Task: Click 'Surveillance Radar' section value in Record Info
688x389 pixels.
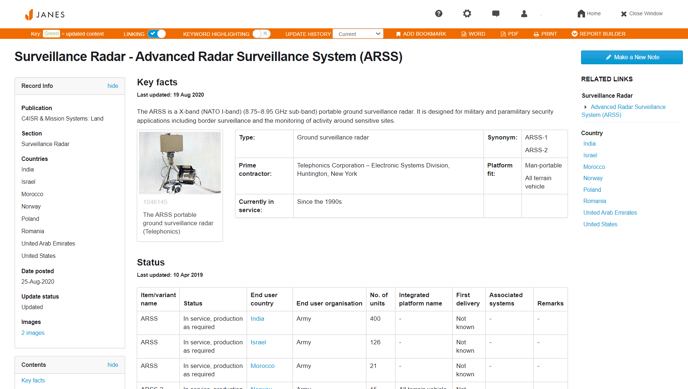Action: pos(45,144)
